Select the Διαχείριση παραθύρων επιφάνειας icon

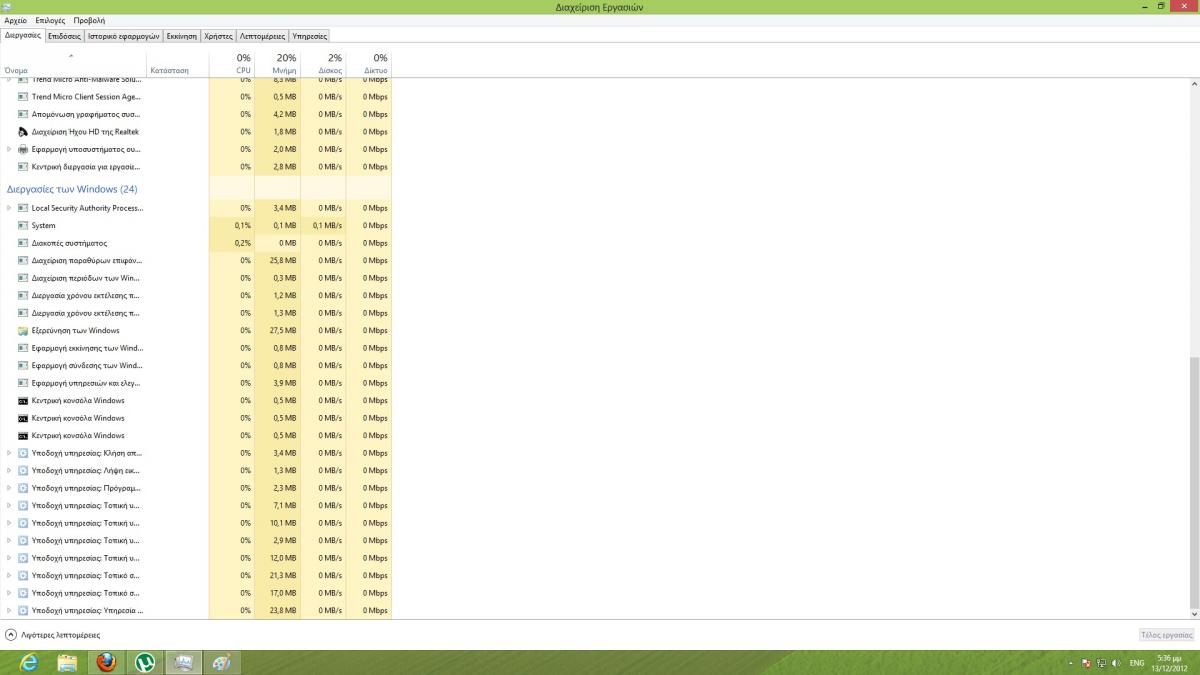click(x=23, y=261)
